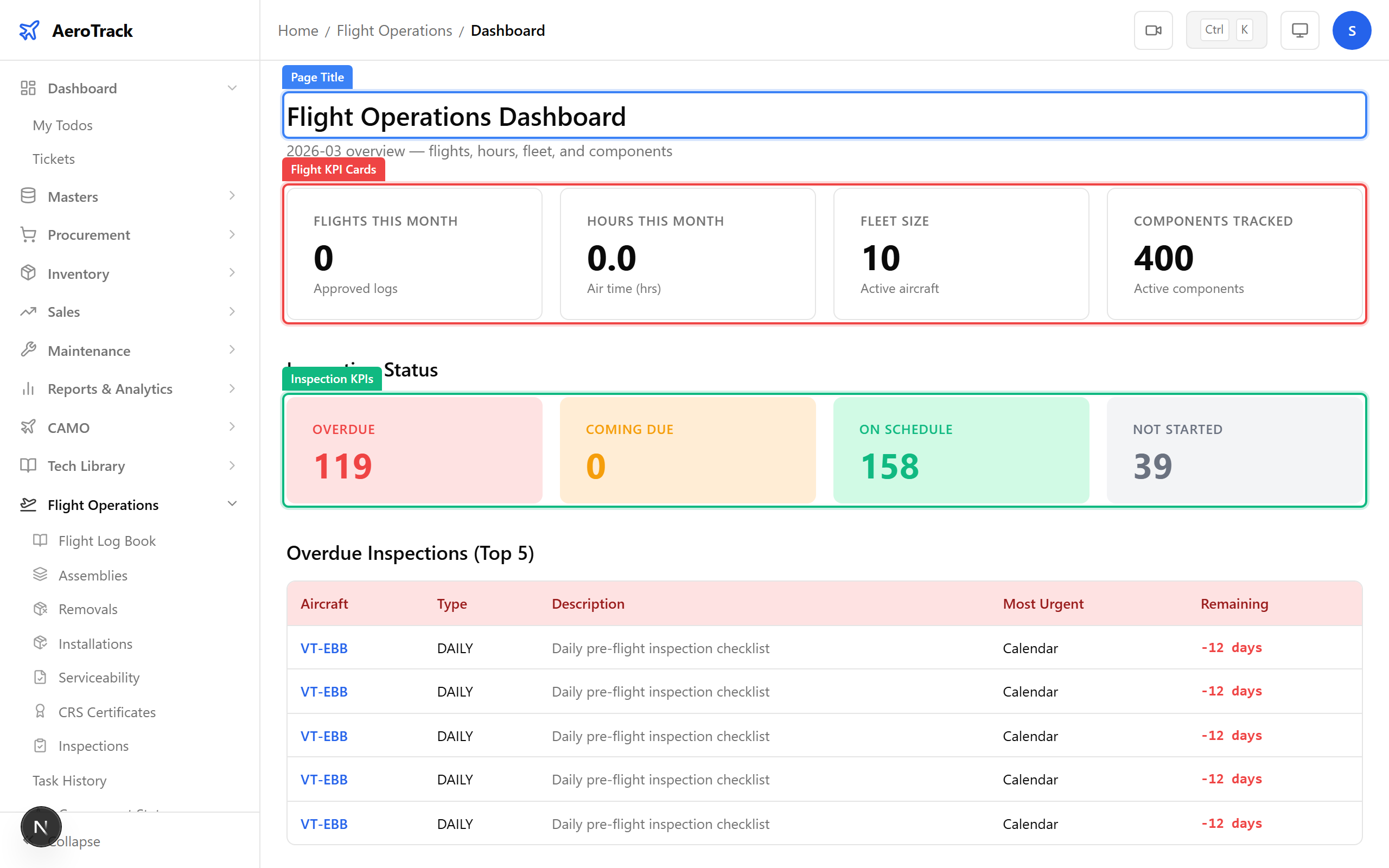Open the Serviceability item in the sidebar
Screen dimensions: 1389x868
point(99,678)
